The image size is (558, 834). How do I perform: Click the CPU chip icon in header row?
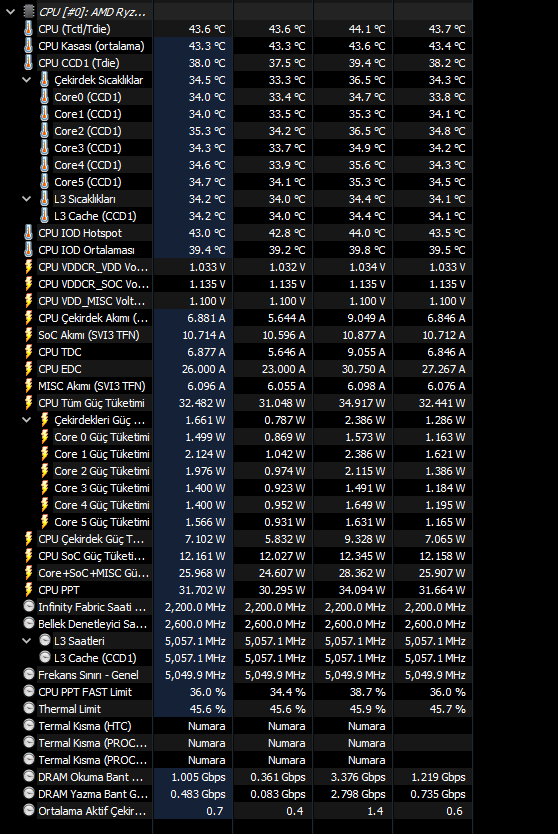[x=28, y=11]
